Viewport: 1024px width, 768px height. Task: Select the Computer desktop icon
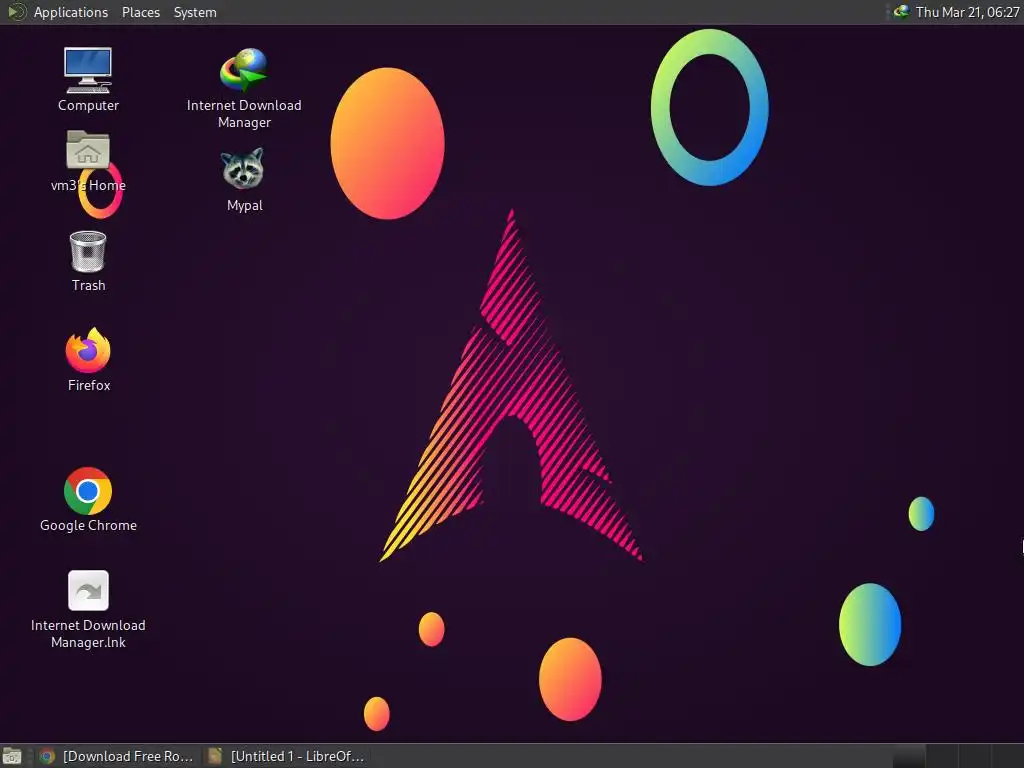(88, 71)
